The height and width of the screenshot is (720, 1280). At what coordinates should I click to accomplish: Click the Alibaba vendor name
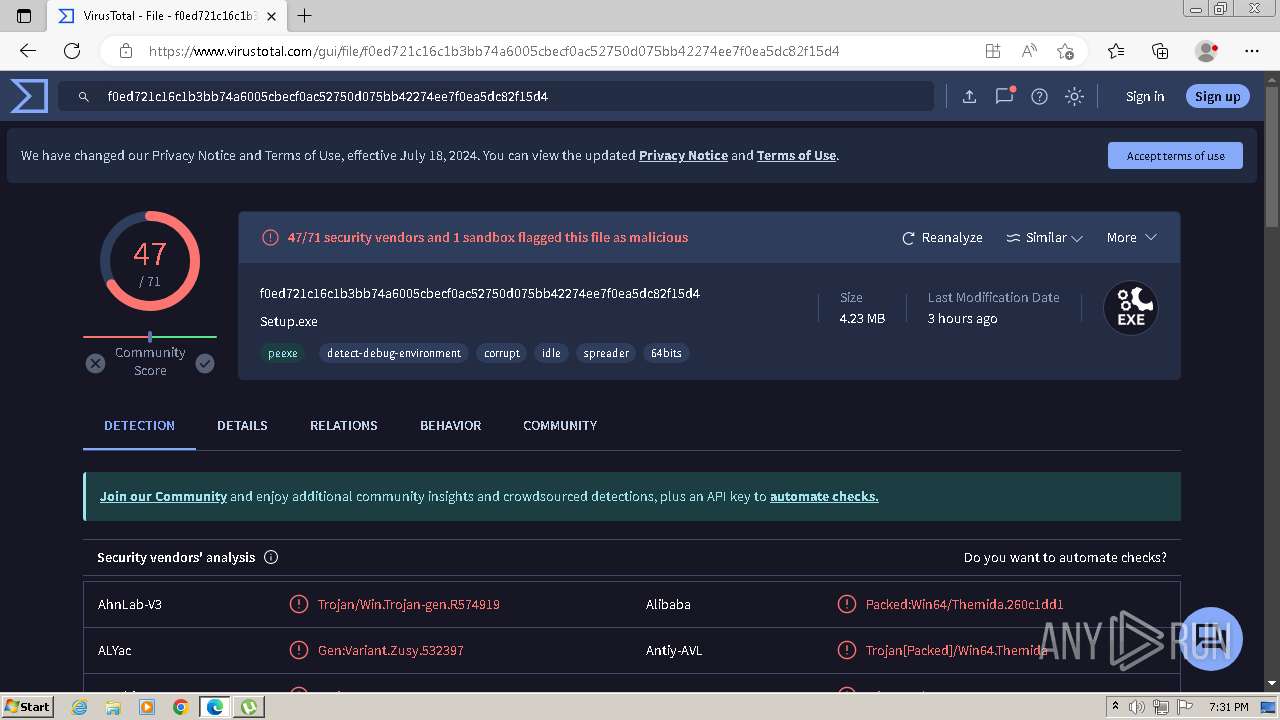point(668,604)
